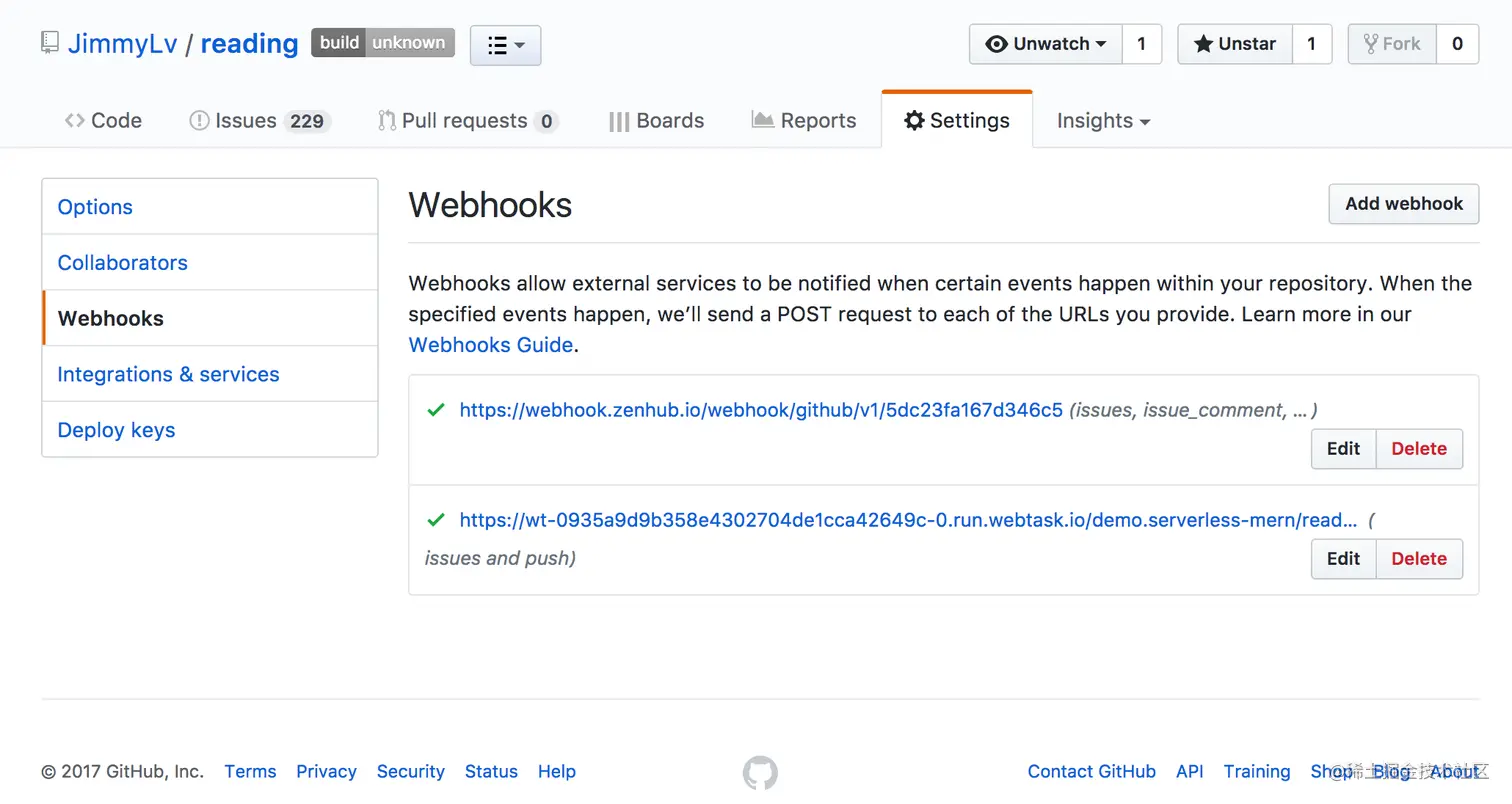
Task: Open the Boards tab
Action: [656, 121]
